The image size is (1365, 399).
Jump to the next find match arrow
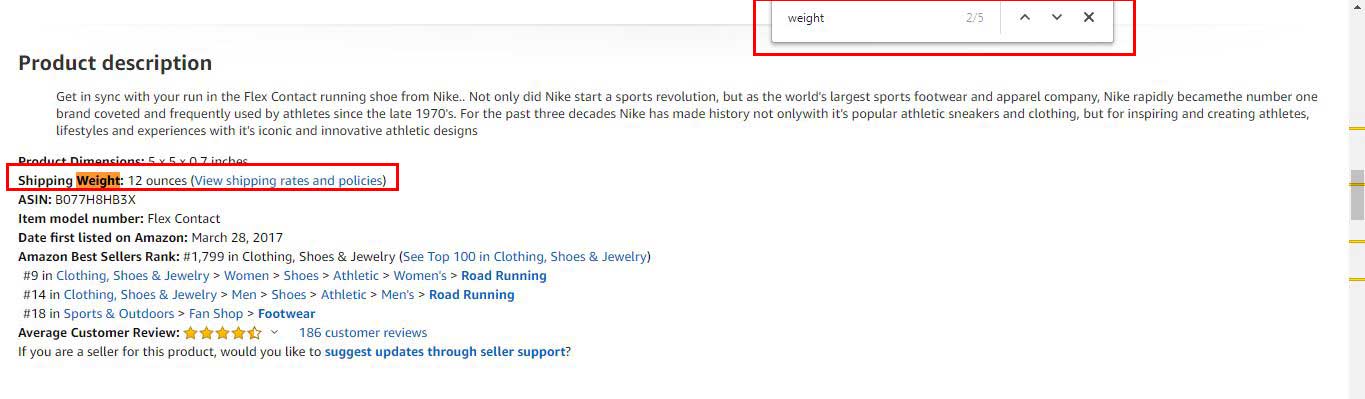pyautogui.click(x=1056, y=18)
